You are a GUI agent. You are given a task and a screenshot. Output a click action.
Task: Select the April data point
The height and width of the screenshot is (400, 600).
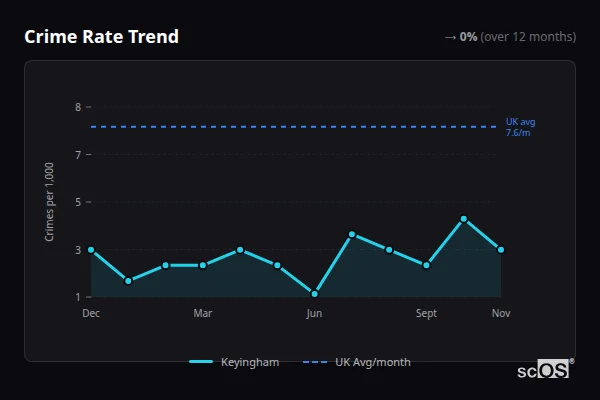pyautogui.click(x=240, y=250)
